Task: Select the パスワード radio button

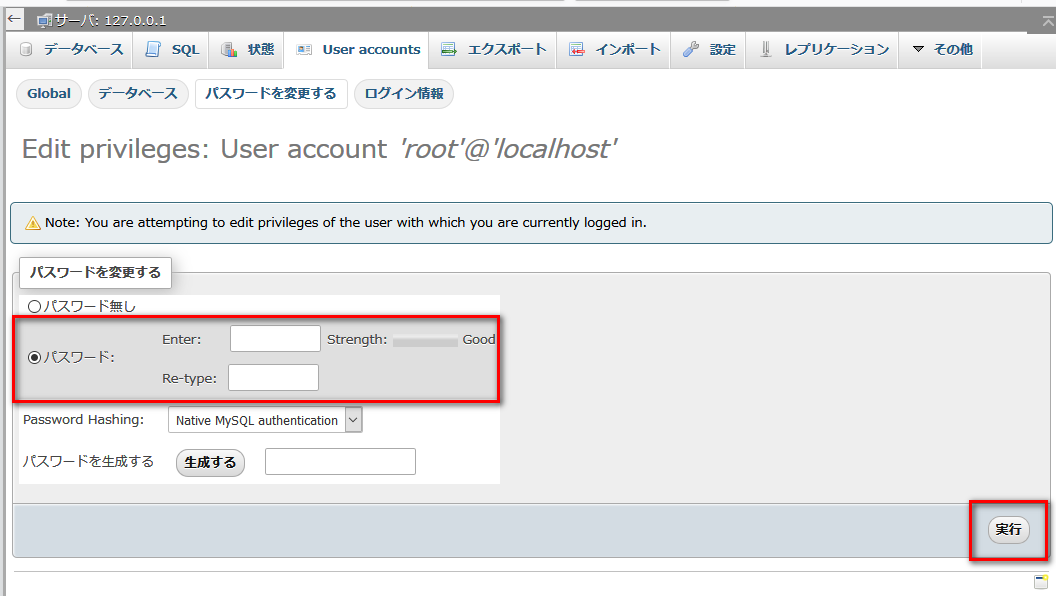Action: click(x=34, y=358)
